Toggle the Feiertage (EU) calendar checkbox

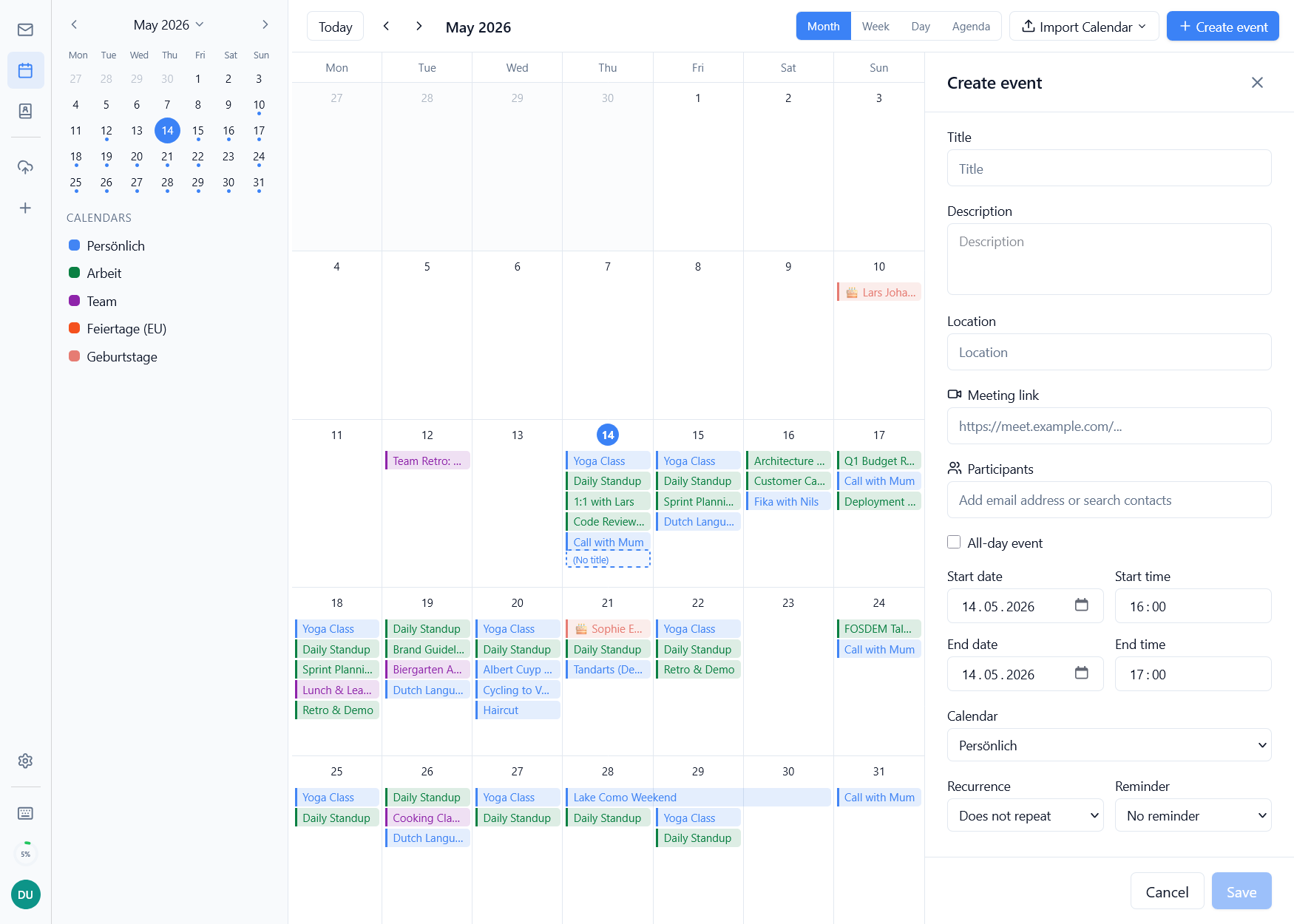74,328
